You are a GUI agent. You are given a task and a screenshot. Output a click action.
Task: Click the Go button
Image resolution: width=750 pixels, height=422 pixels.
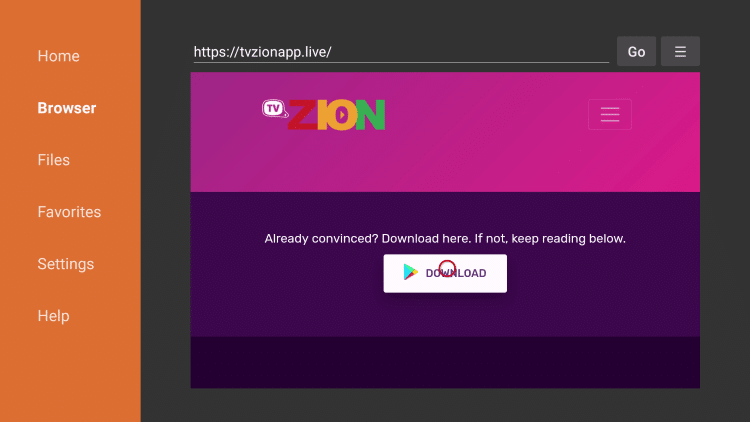coord(636,51)
